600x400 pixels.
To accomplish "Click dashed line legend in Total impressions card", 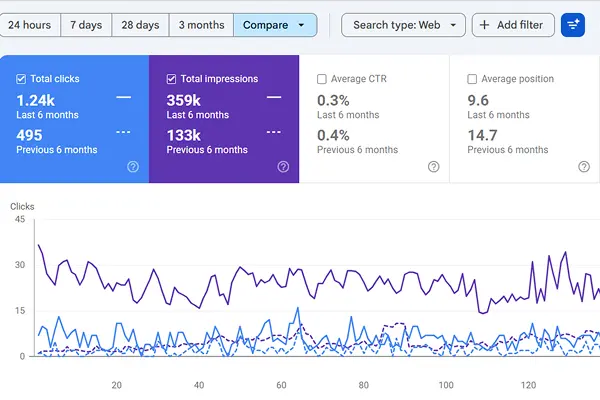I will click(x=274, y=132).
